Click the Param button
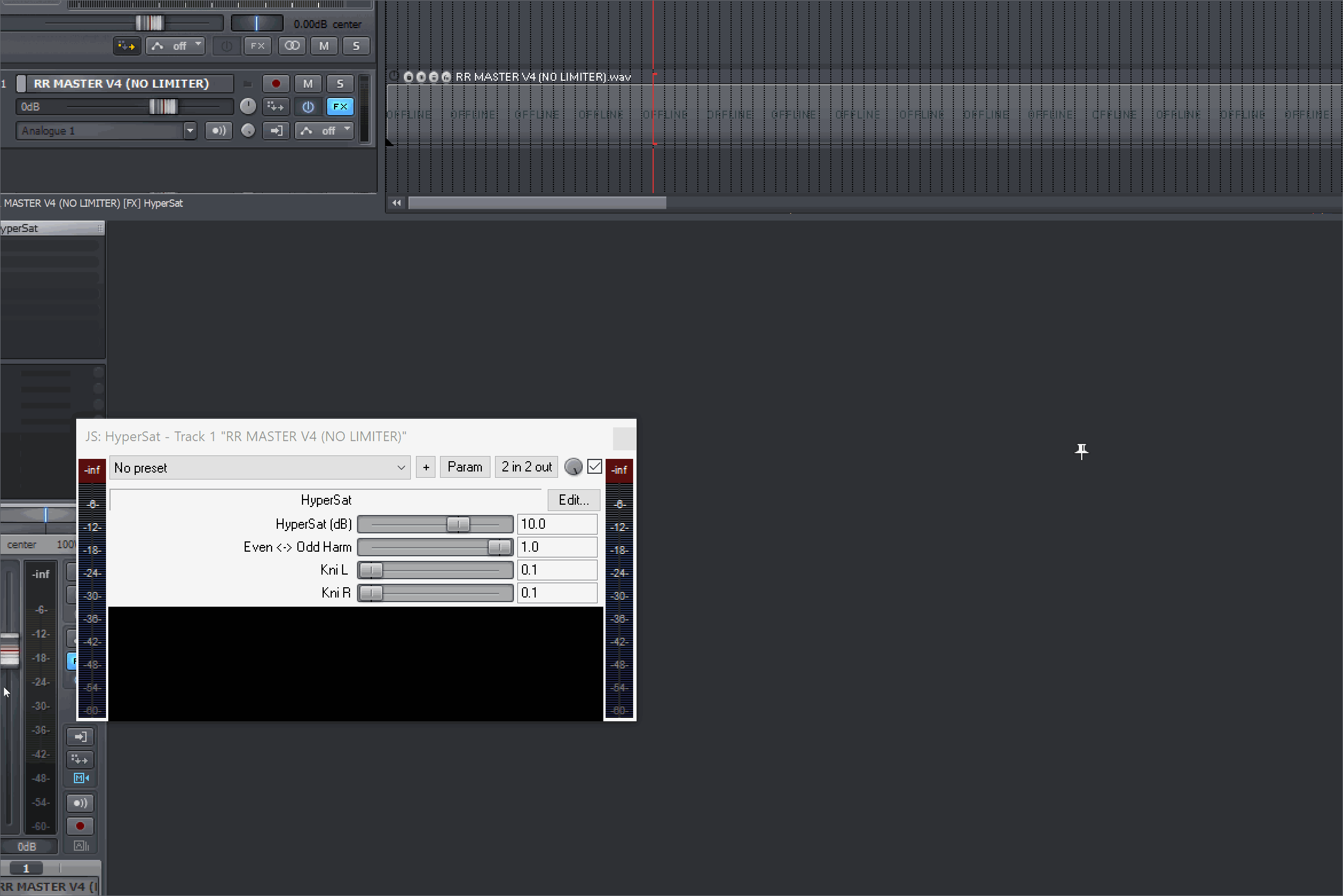Screen dimensions: 1343x896 [x=465, y=467]
